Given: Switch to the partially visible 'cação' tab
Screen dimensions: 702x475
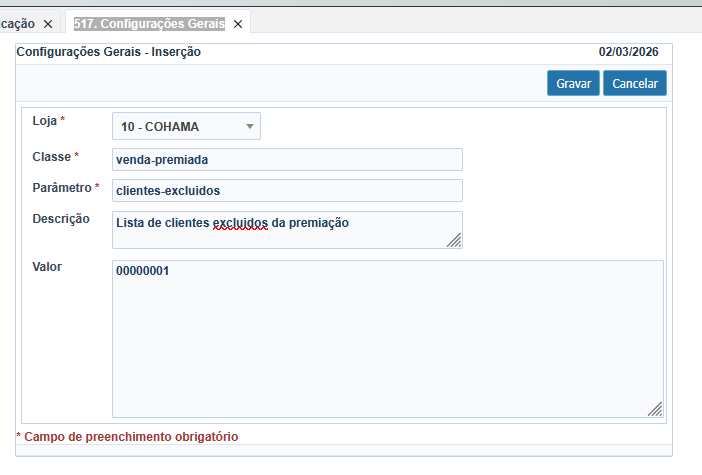Looking at the screenshot, I should click(x=18, y=23).
